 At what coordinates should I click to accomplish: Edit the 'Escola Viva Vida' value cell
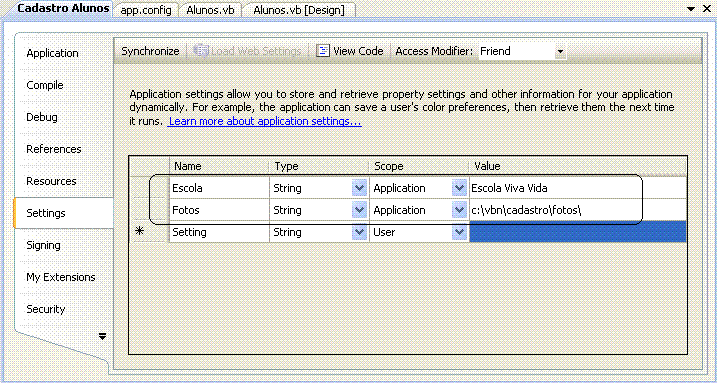click(578, 188)
